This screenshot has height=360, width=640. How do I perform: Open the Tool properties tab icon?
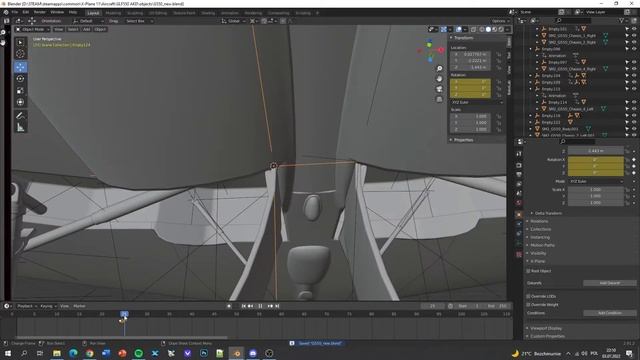click(x=519, y=154)
